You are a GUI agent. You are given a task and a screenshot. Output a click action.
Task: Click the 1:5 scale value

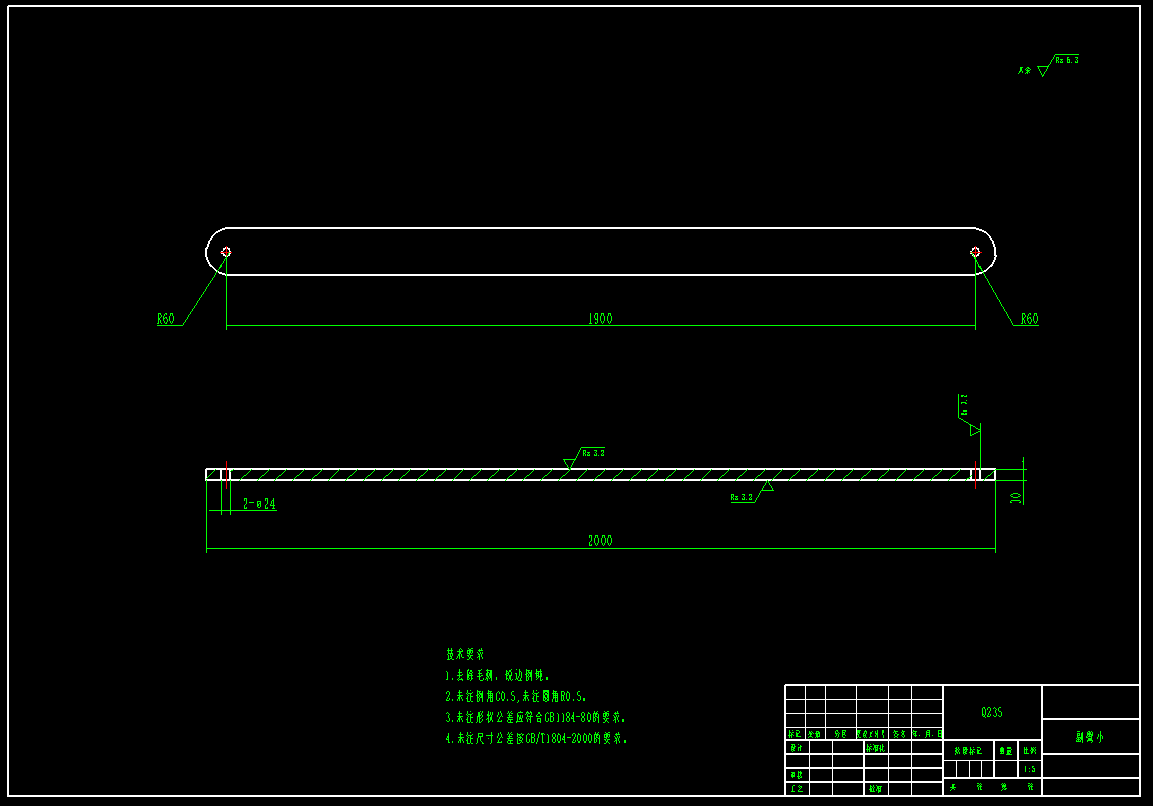tap(1029, 769)
